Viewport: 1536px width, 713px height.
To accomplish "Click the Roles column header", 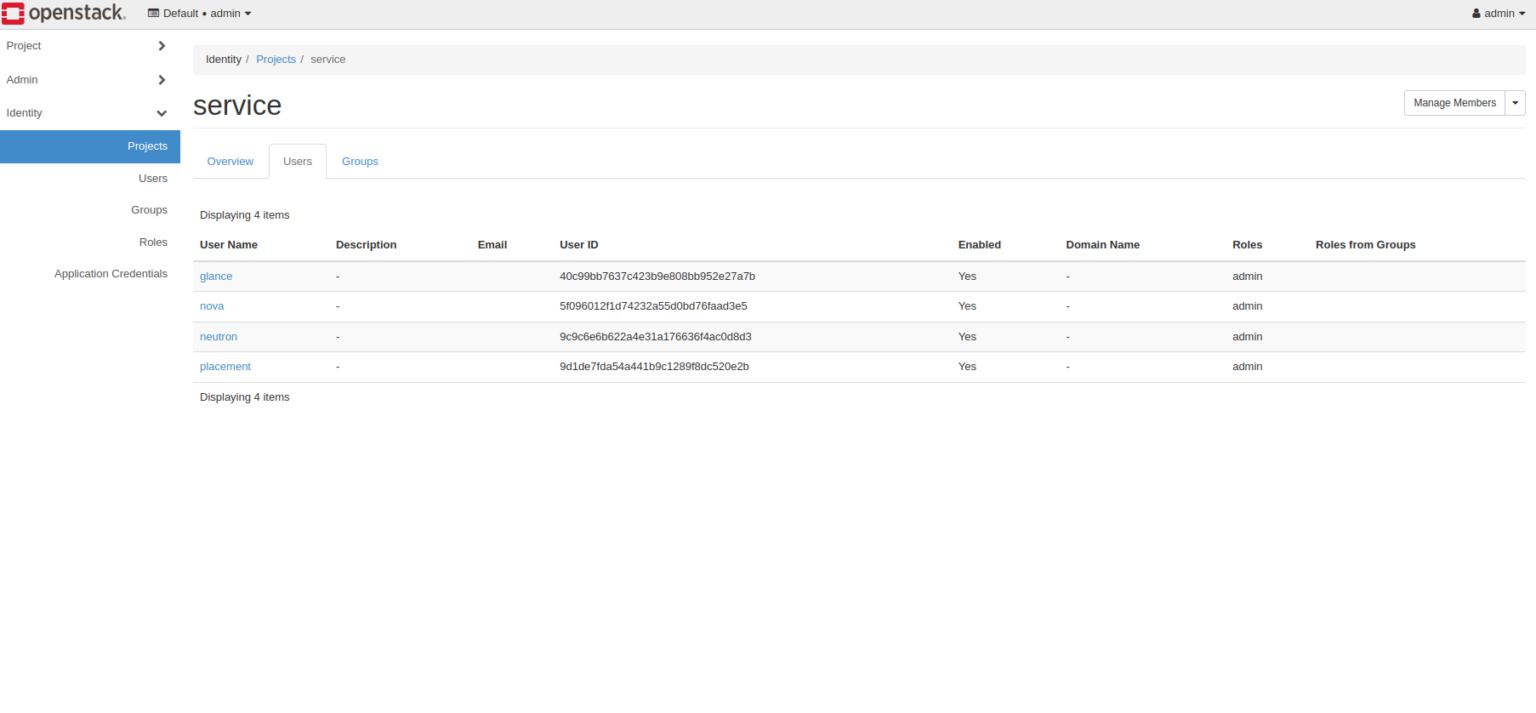I will pos(1247,245).
